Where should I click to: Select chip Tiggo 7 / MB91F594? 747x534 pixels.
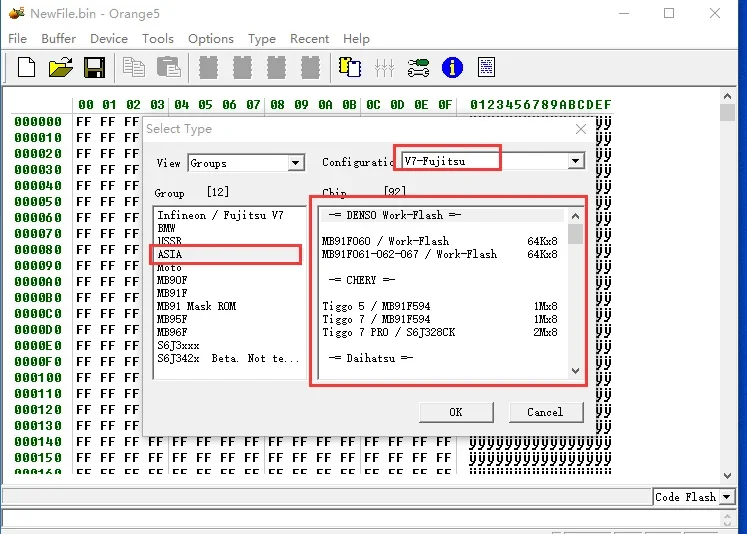coord(442,319)
